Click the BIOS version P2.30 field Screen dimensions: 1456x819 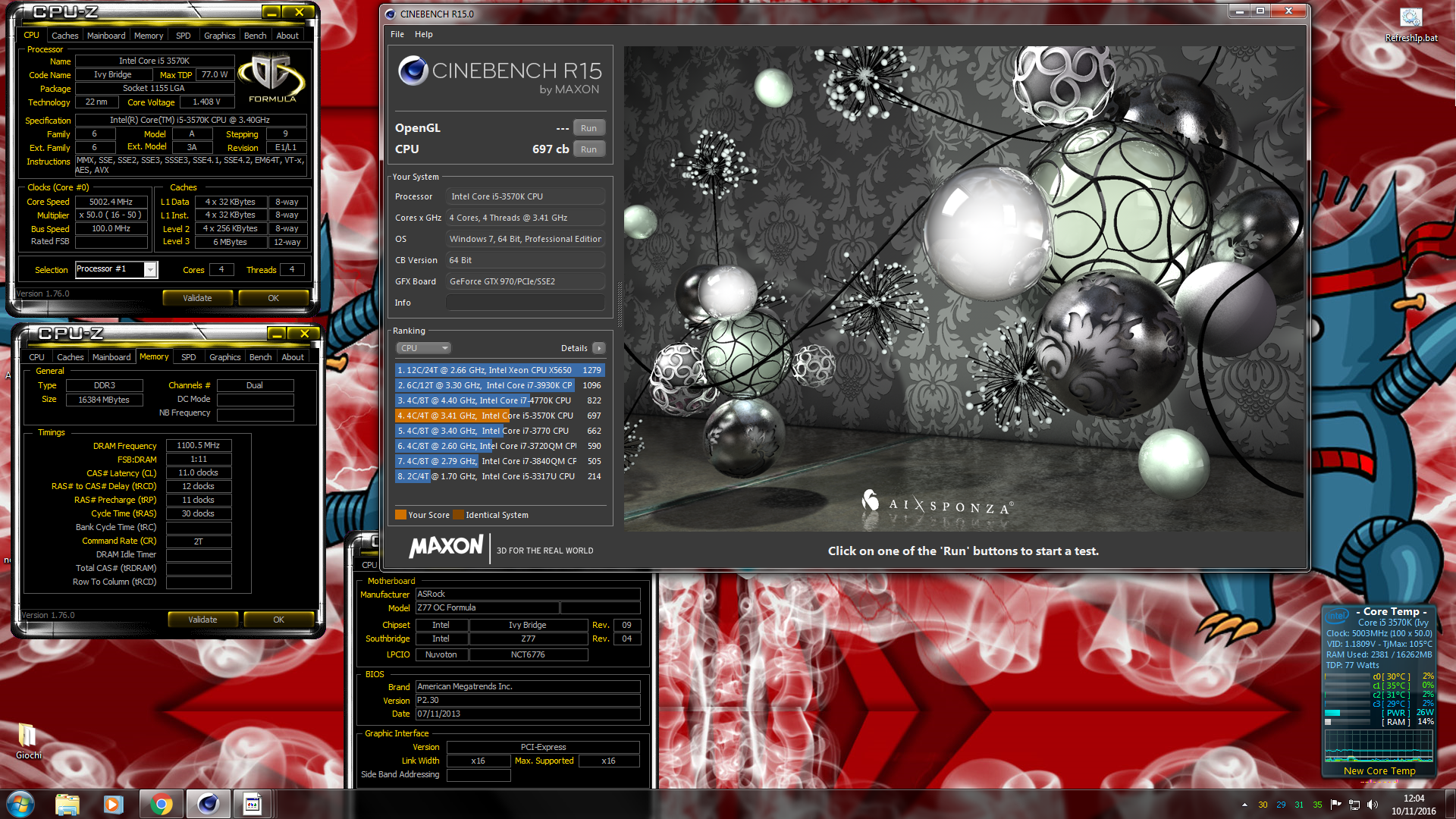click(528, 700)
